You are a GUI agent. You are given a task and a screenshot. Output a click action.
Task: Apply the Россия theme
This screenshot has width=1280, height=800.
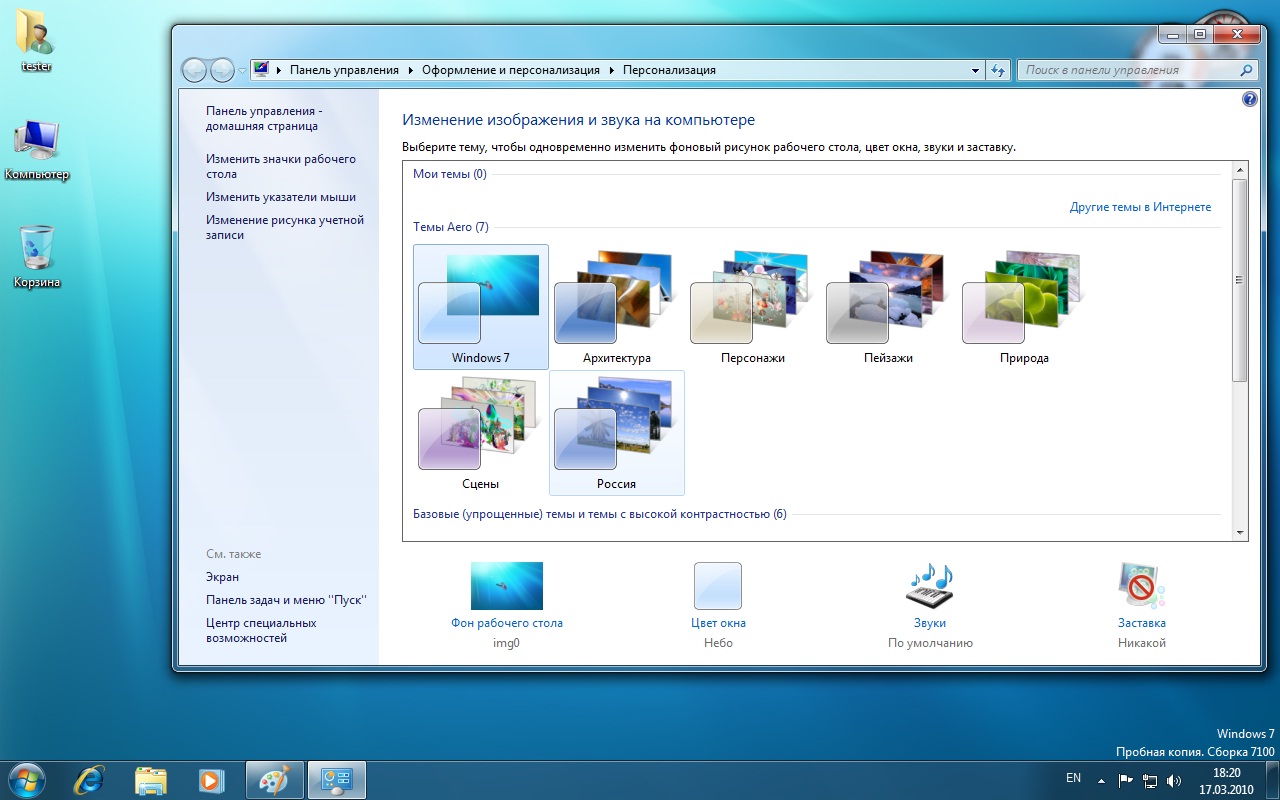[616, 433]
